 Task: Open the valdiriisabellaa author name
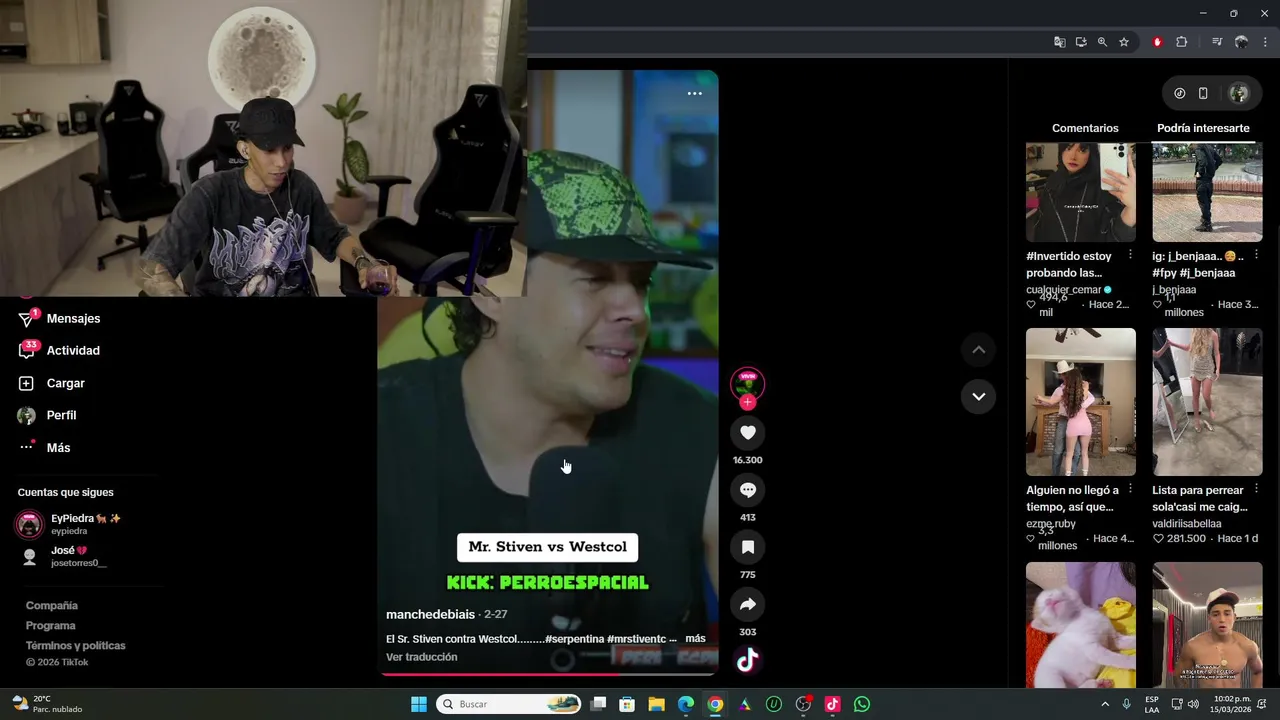click(1187, 523)
